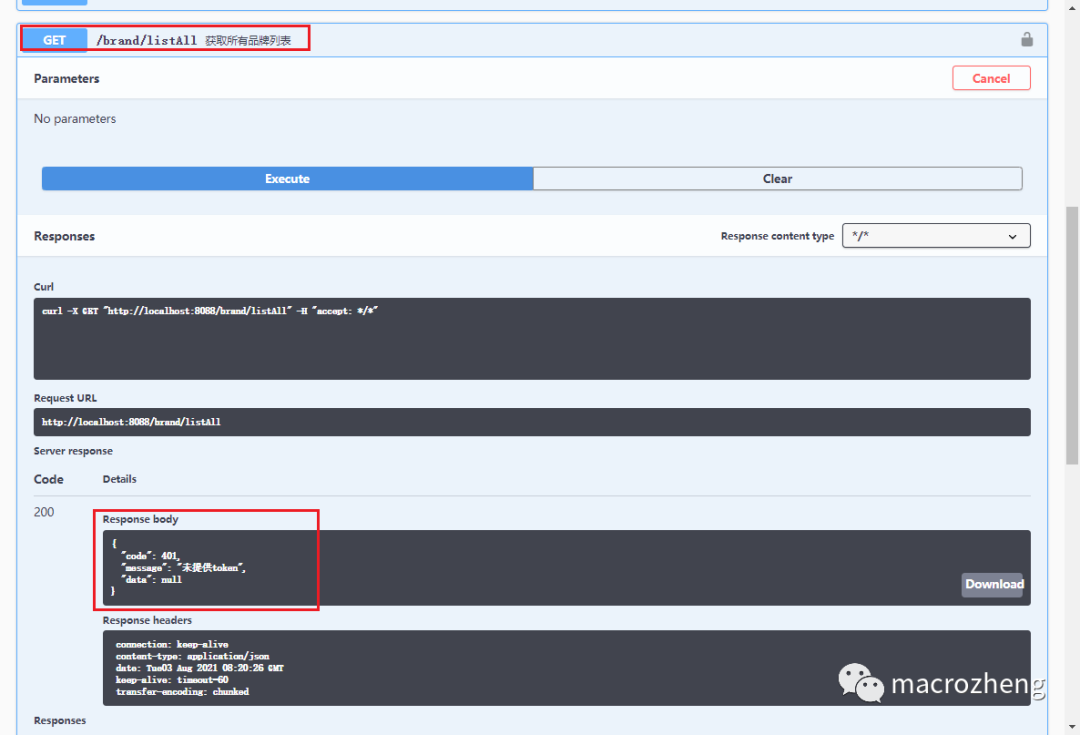Collapse the /brand/listAll endpoint path
The width and height of the screenshot is (1080, 735).
146,41
